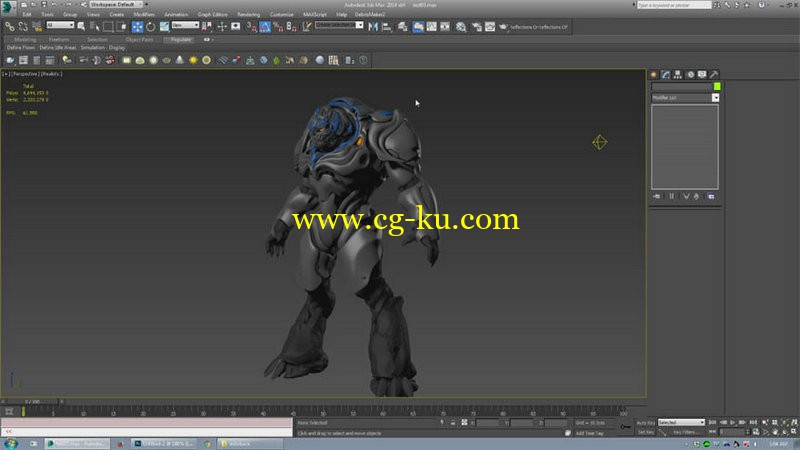
Task: Open the Utilities hammer panel tab
Action: (x=714, y=74)
